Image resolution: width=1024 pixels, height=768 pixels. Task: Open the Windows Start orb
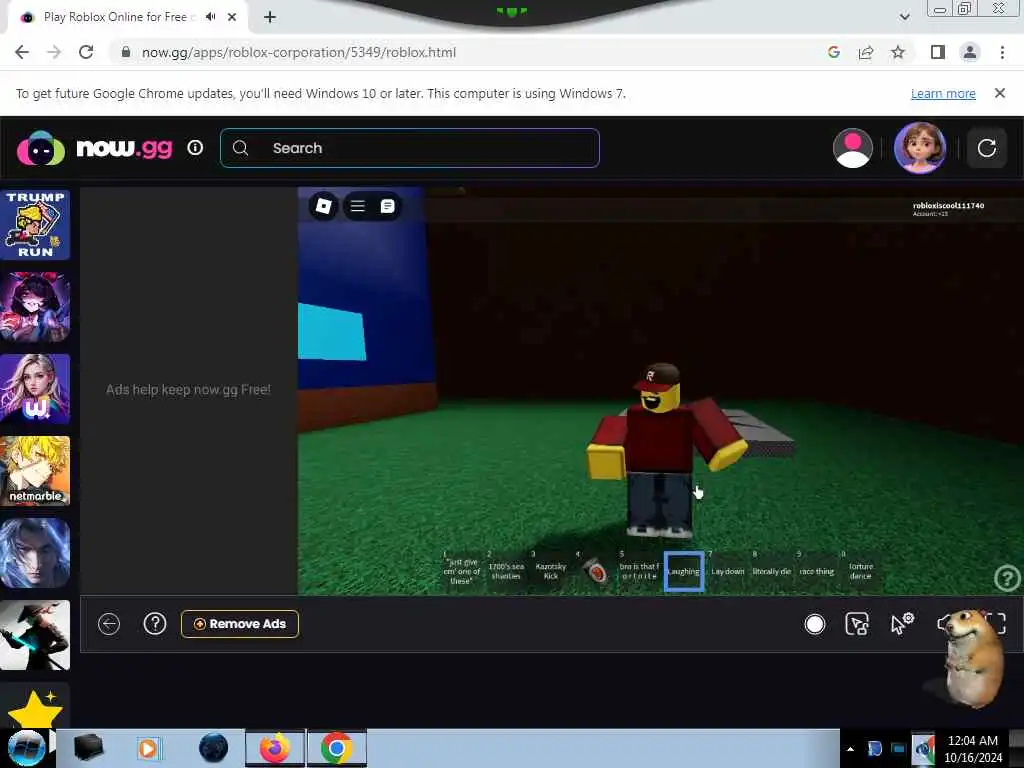(x=26, y=748)
